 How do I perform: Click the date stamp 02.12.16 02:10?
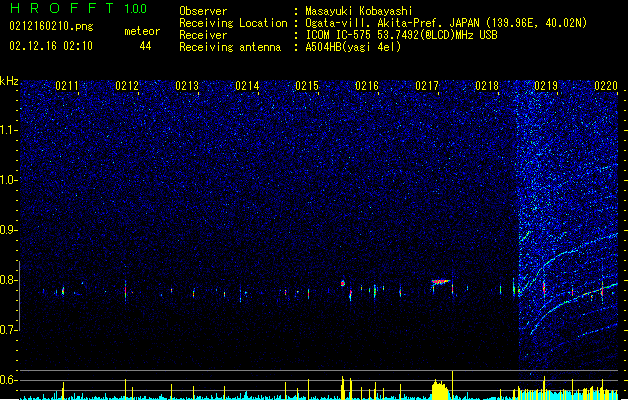pos(51,46)
